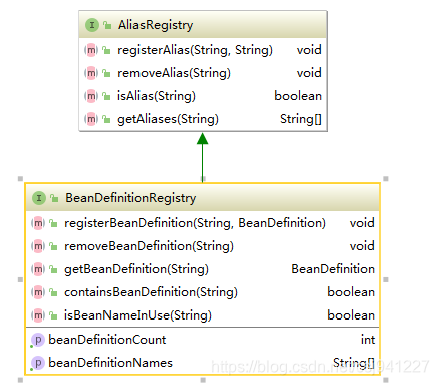The image size is (439, 385).
Task: Click the method icon next to registerAlias
Action: (91, 50)
